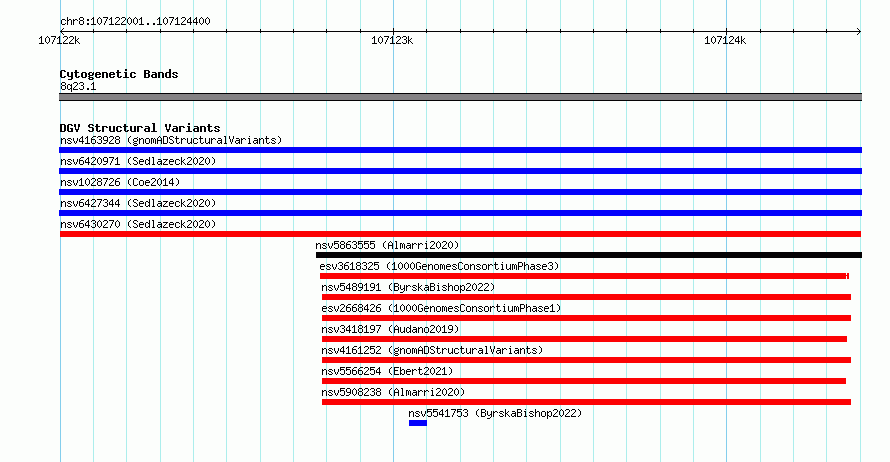Screen dimensions: 890x462
Task: Open nsv4161252 gnomADStructuralVariants label
Action: tap(432, 350)
